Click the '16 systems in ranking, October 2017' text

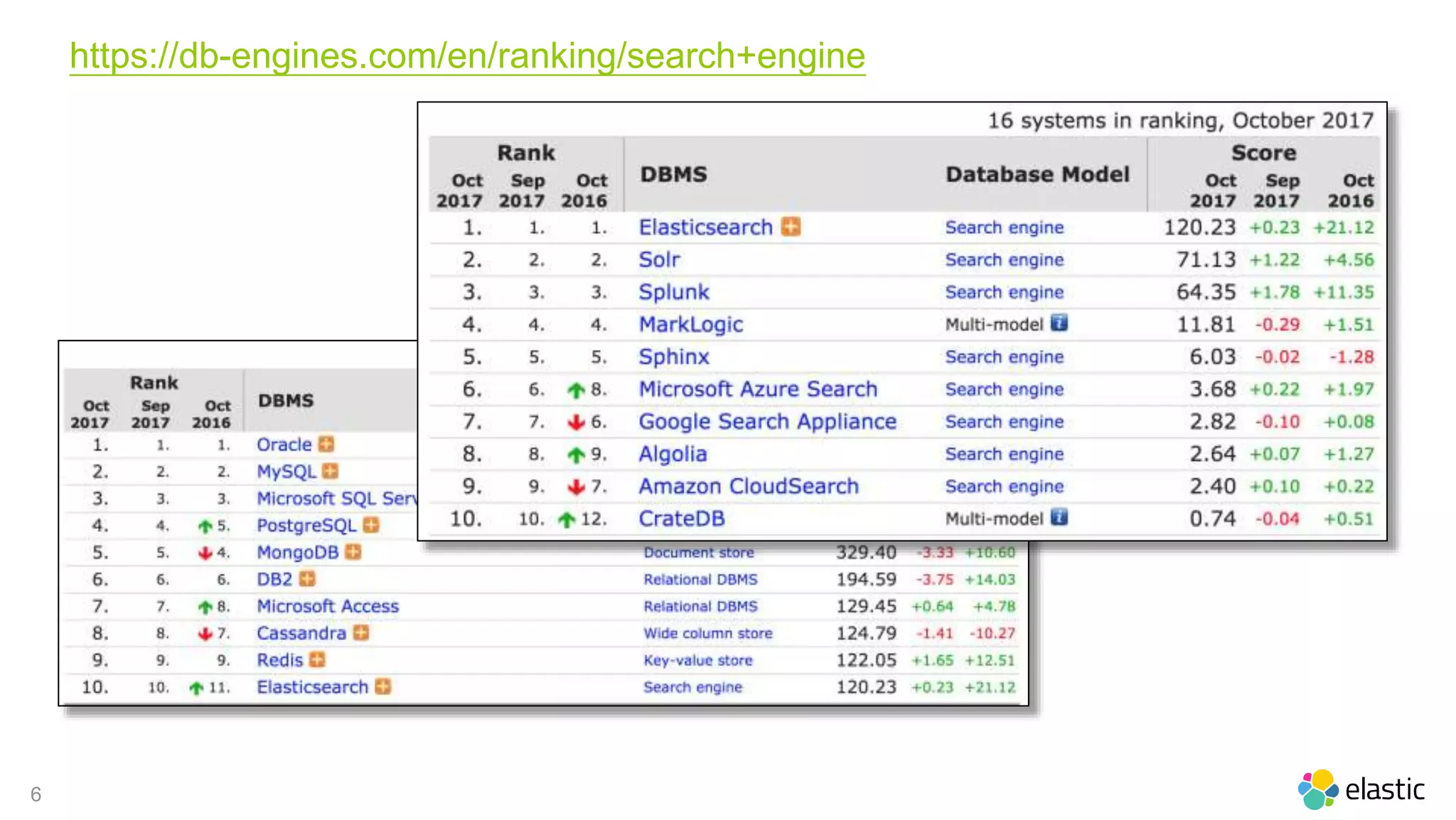(1180, 120)
